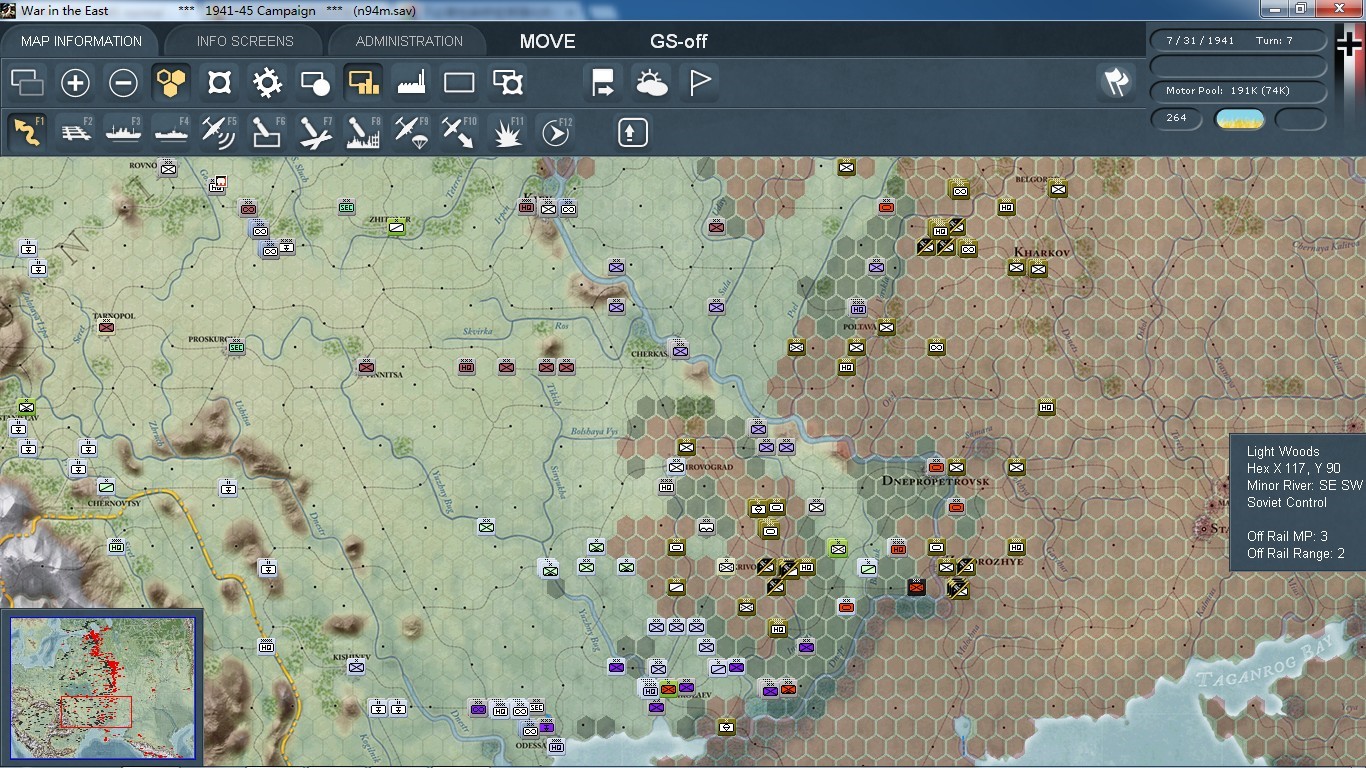Viewport: 1366px width, 768px height.
Task: Select F7 bomb airfield mode
Action: coord(315,131)
